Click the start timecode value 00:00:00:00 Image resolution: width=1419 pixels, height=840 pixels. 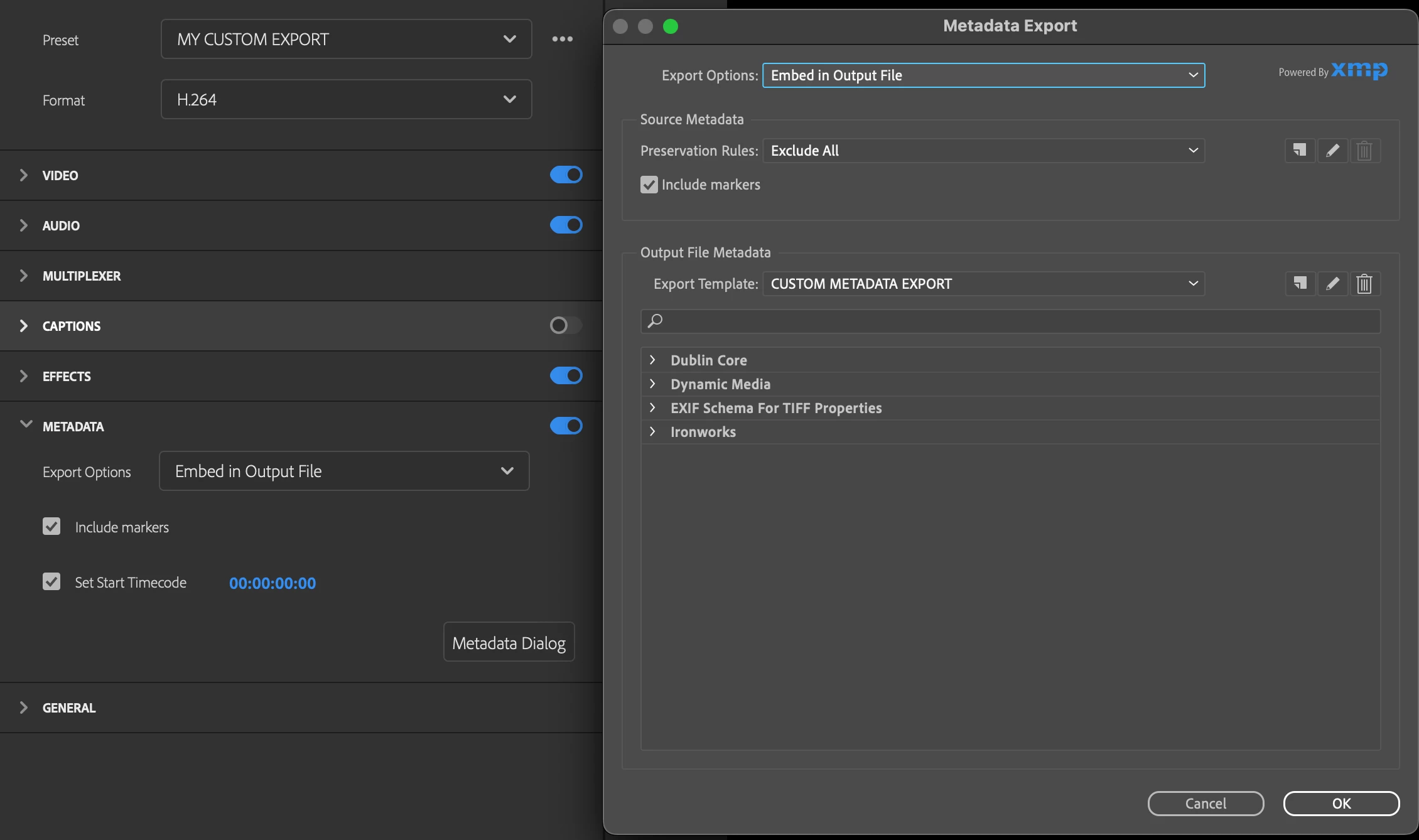272,583
